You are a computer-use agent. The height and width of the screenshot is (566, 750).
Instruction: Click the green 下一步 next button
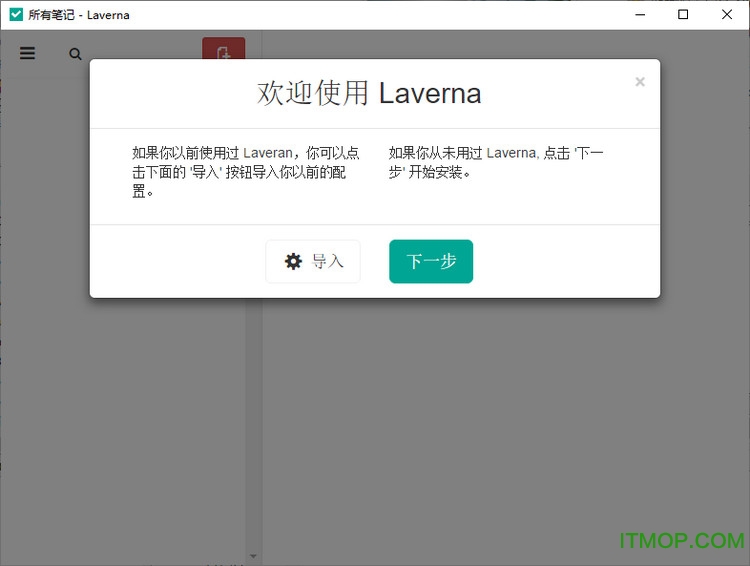[x=431, y=261]
